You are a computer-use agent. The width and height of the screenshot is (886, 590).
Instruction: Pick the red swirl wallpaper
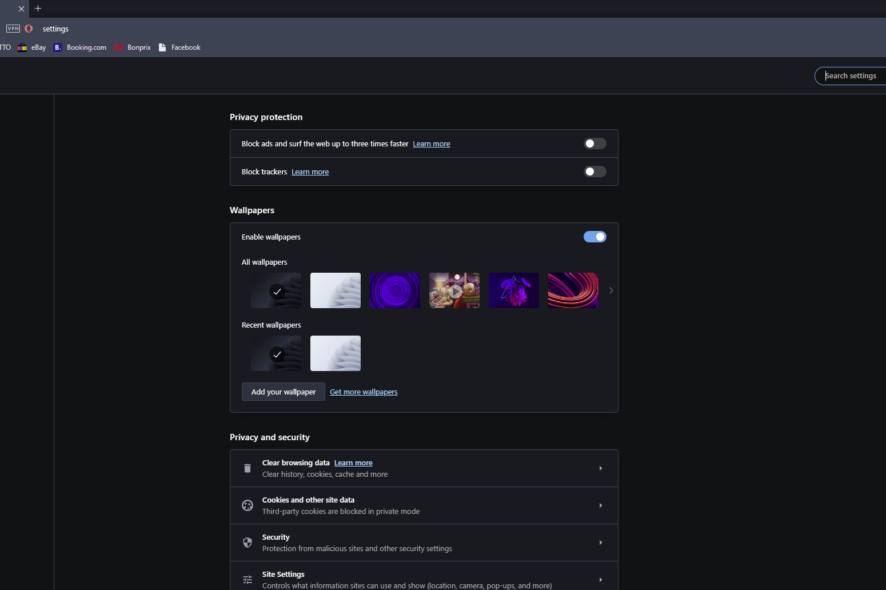pyautogui.click(x=573, y=290)
